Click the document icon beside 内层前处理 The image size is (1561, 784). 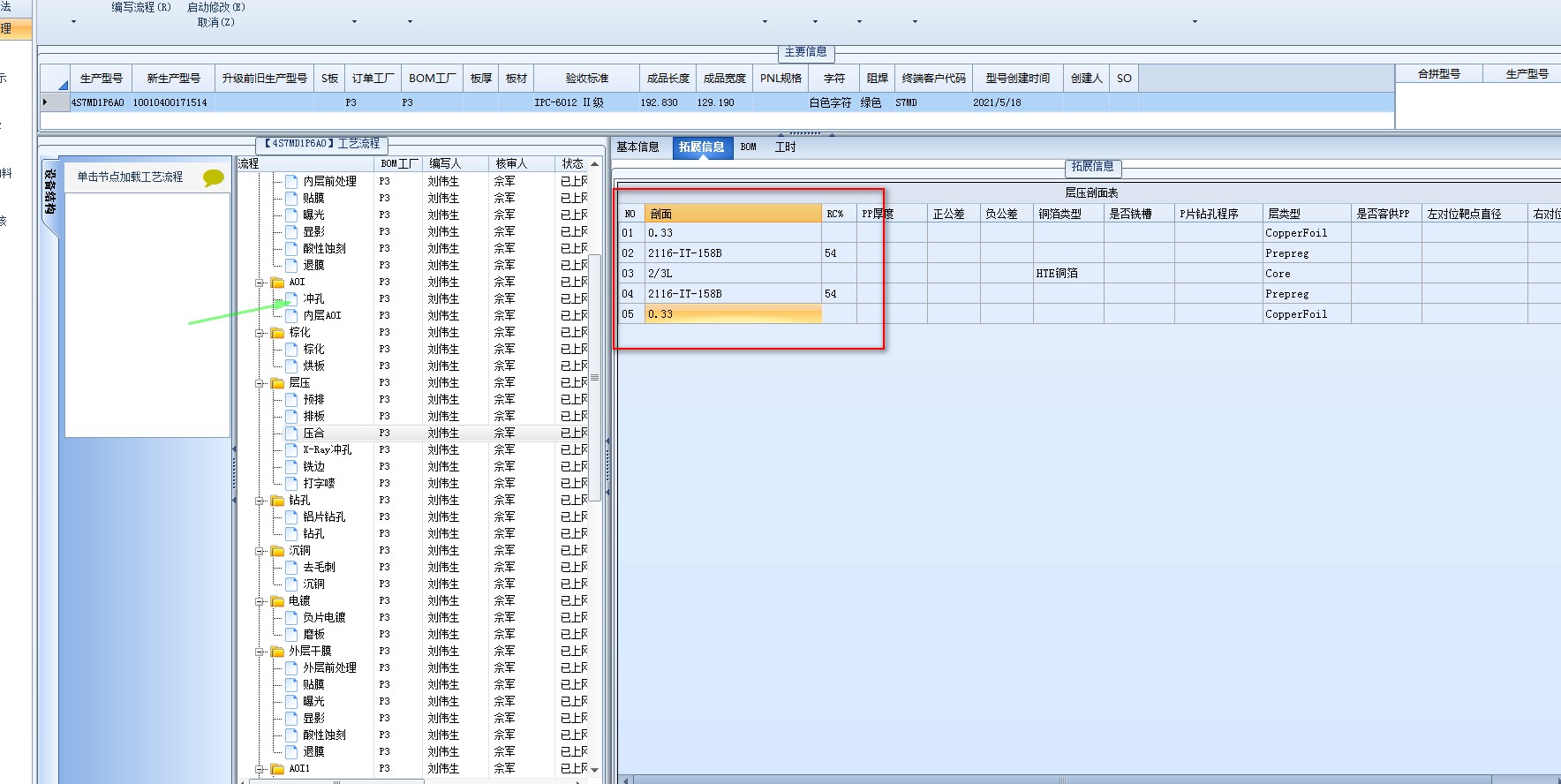pos(291,181)
